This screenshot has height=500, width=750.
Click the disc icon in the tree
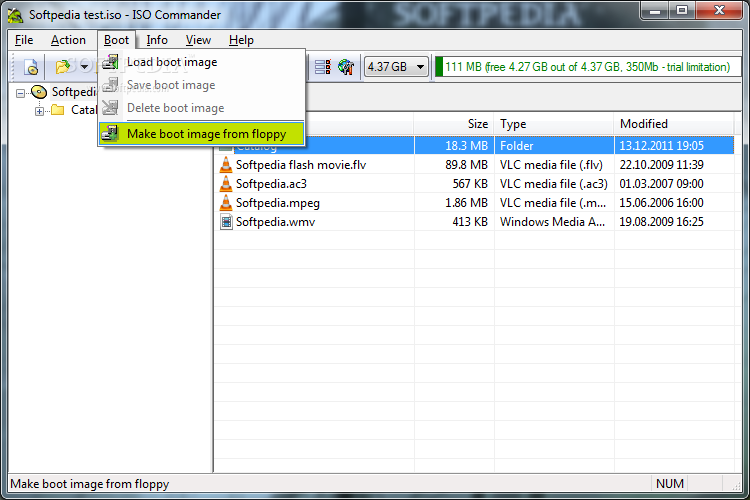[39, 92]
